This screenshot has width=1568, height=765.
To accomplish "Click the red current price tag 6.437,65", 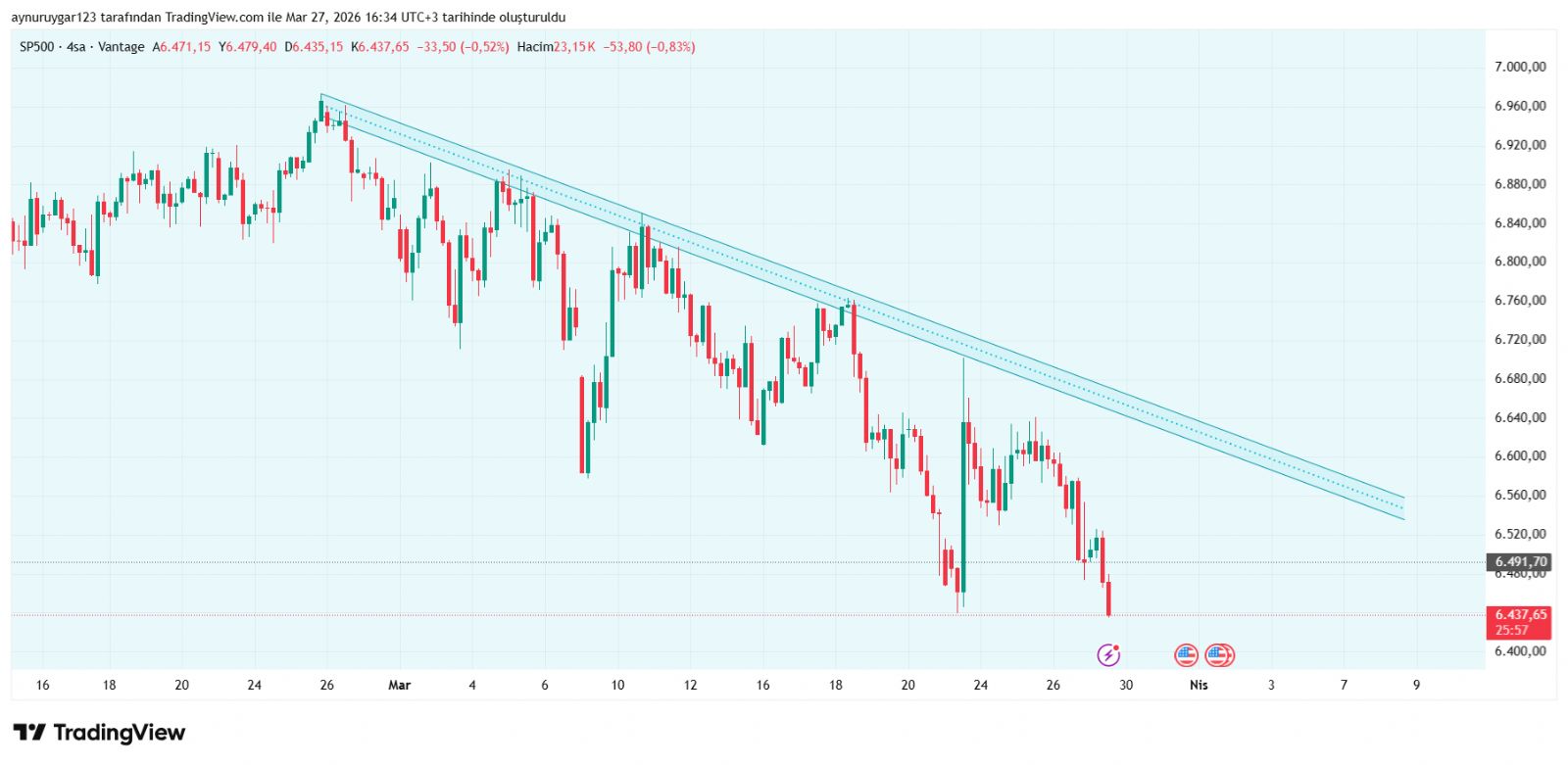I will pos(1519,615).
